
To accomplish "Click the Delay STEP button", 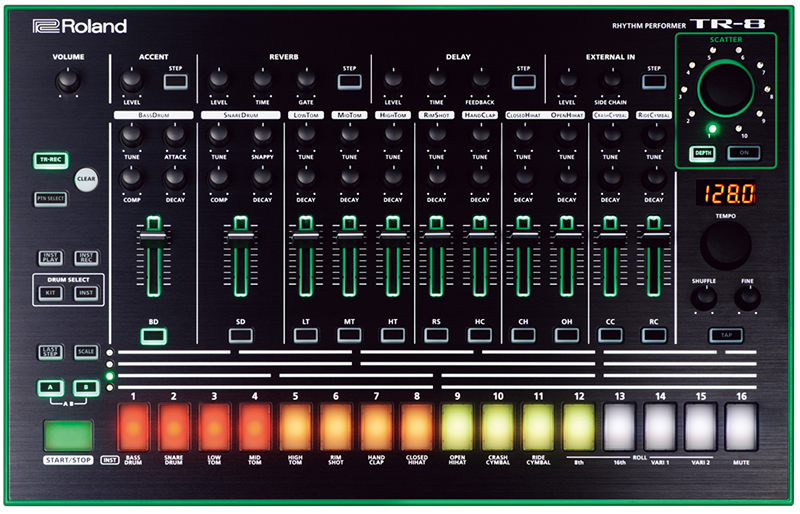I will [x=523, y=82].
